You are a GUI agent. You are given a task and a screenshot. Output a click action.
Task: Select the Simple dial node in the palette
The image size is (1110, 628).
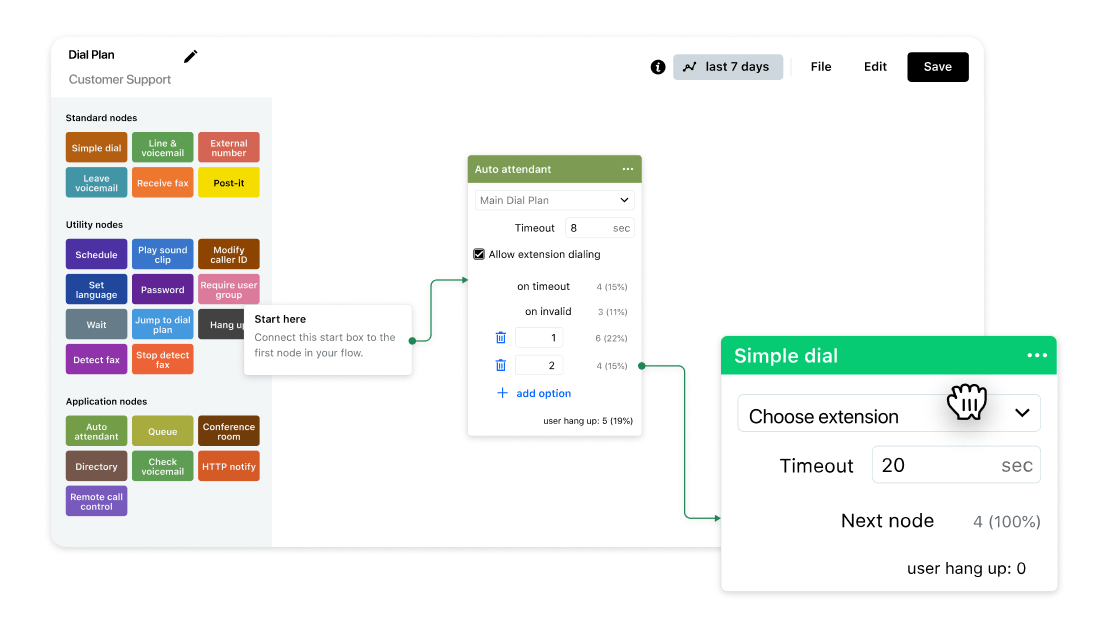96,147
